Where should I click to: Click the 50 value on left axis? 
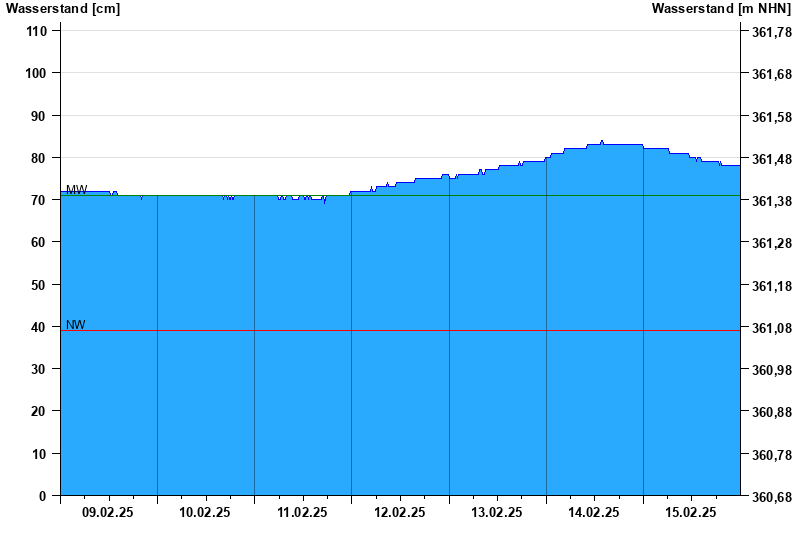pos(39,285)
